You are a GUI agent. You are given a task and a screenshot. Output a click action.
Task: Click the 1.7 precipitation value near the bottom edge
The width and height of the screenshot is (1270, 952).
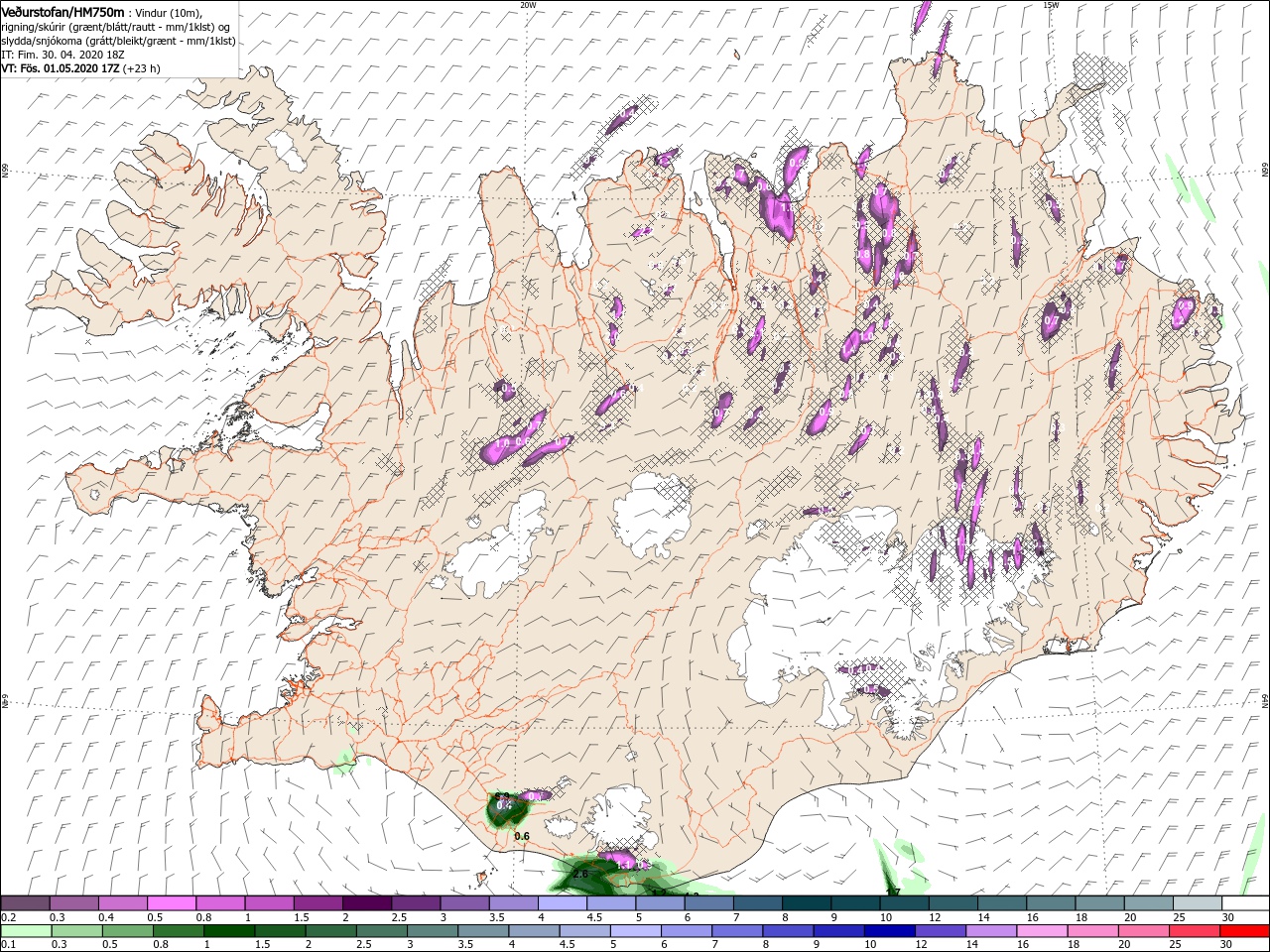click(x=892, y=892)
